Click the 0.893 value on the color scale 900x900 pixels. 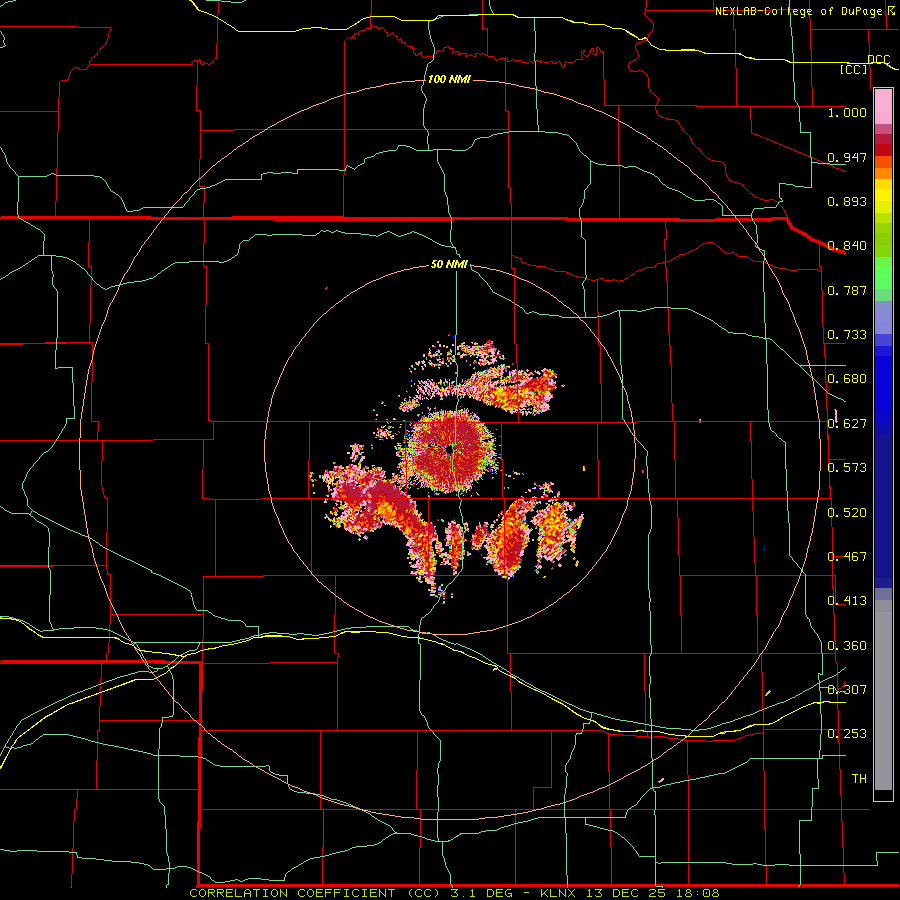coord(847,201)
